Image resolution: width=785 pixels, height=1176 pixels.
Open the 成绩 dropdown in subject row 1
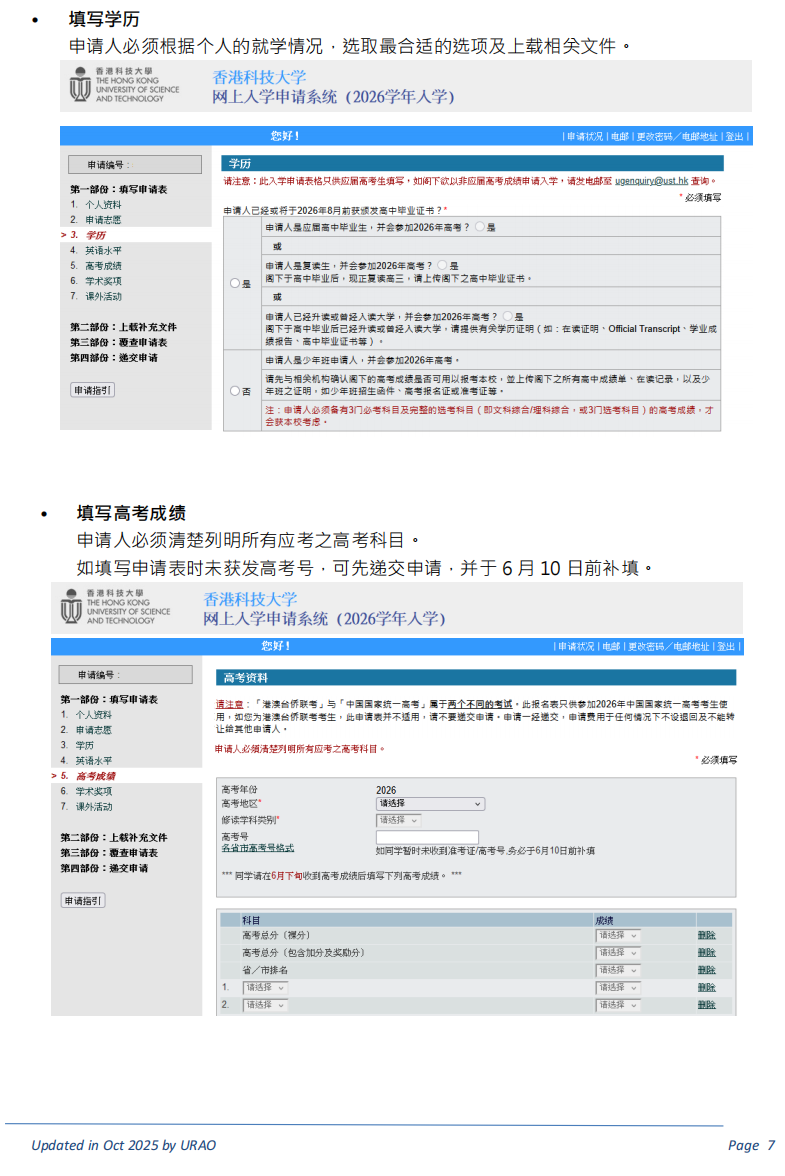point(618,988)
